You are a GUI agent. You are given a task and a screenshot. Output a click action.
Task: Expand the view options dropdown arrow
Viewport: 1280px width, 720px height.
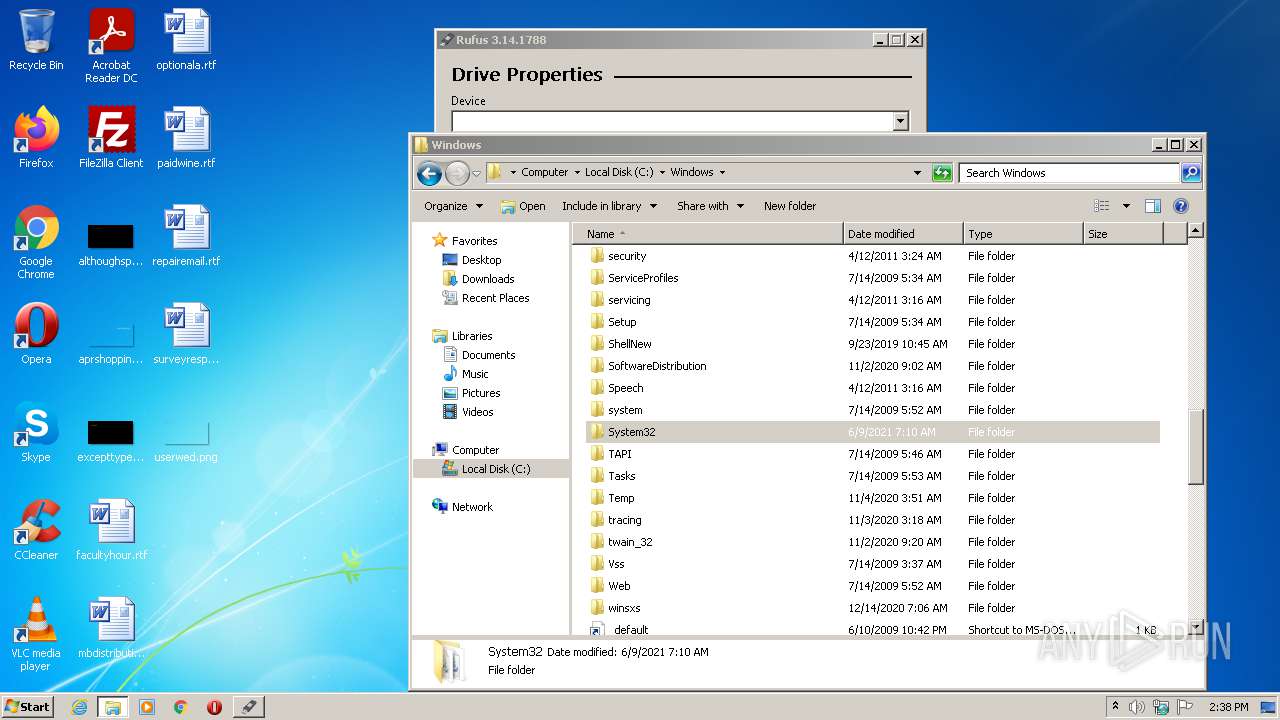(x=1126, y=206)
